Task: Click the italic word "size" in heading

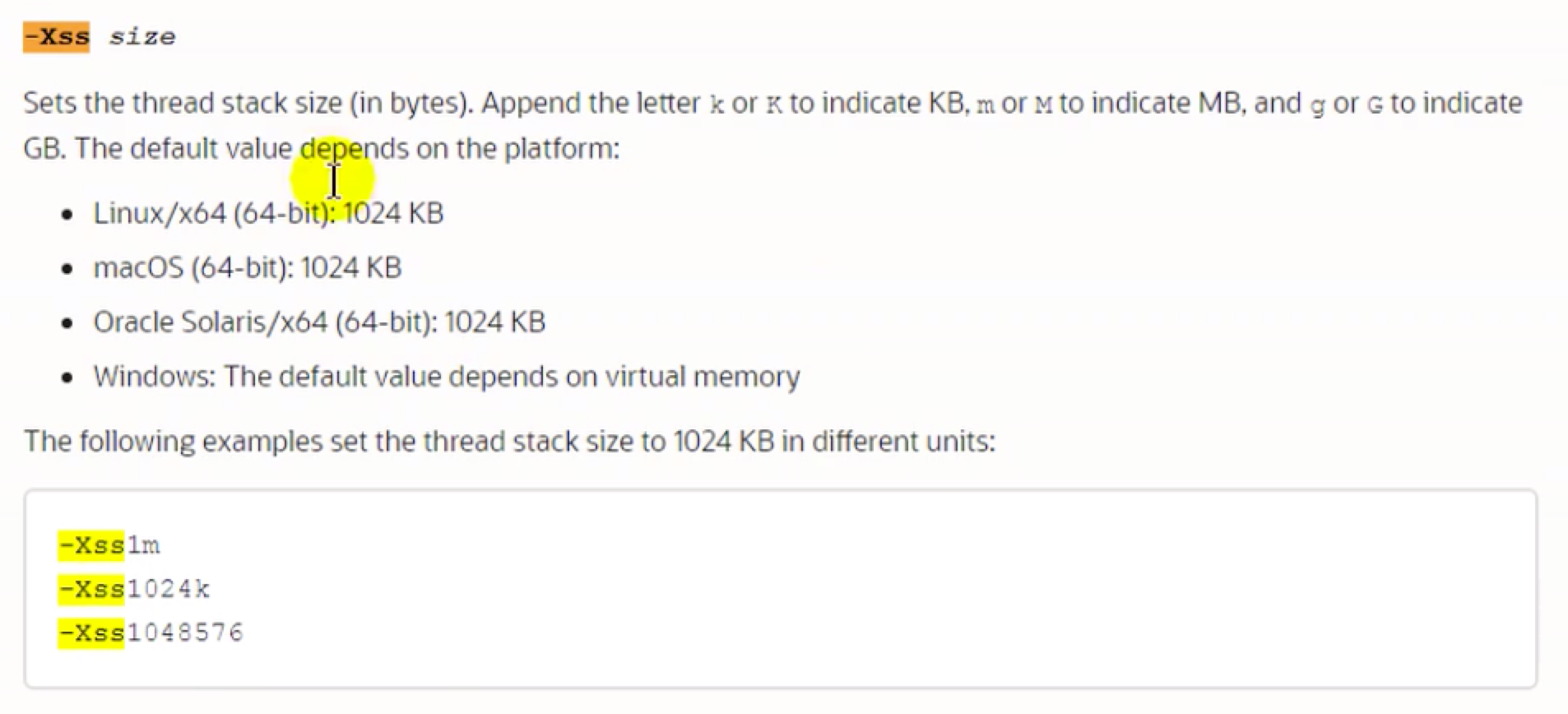Action: pyautogui.click(x=141, y=37)
